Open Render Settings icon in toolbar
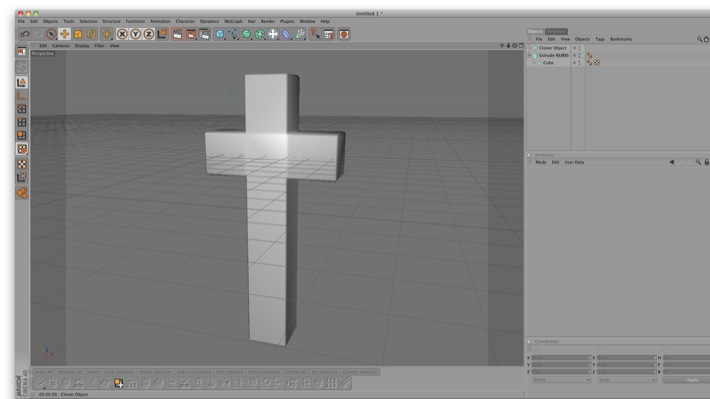 pyautogui.click(x=205, y=34)
